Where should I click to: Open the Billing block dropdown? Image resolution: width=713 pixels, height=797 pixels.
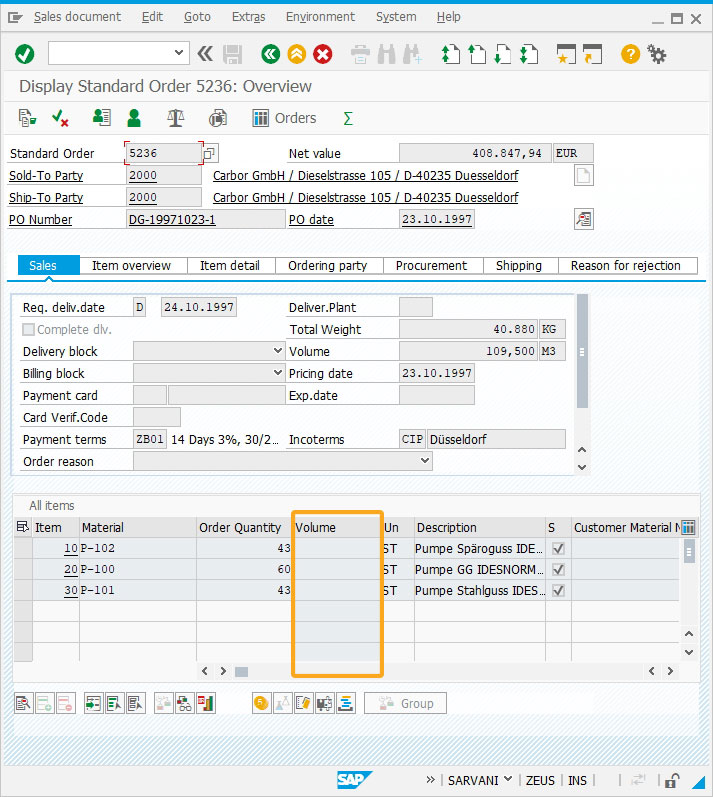[x=277, y=373]
